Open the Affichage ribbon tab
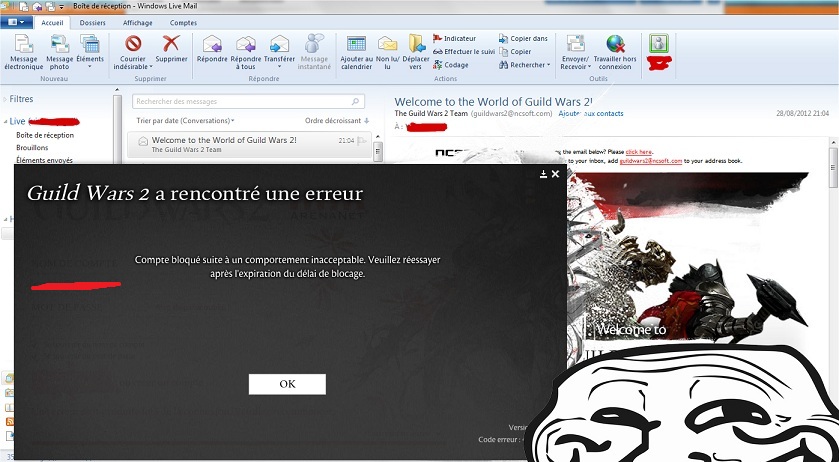Image resolution: width=839 pixels, height=462 pixels. click(138, 21)
